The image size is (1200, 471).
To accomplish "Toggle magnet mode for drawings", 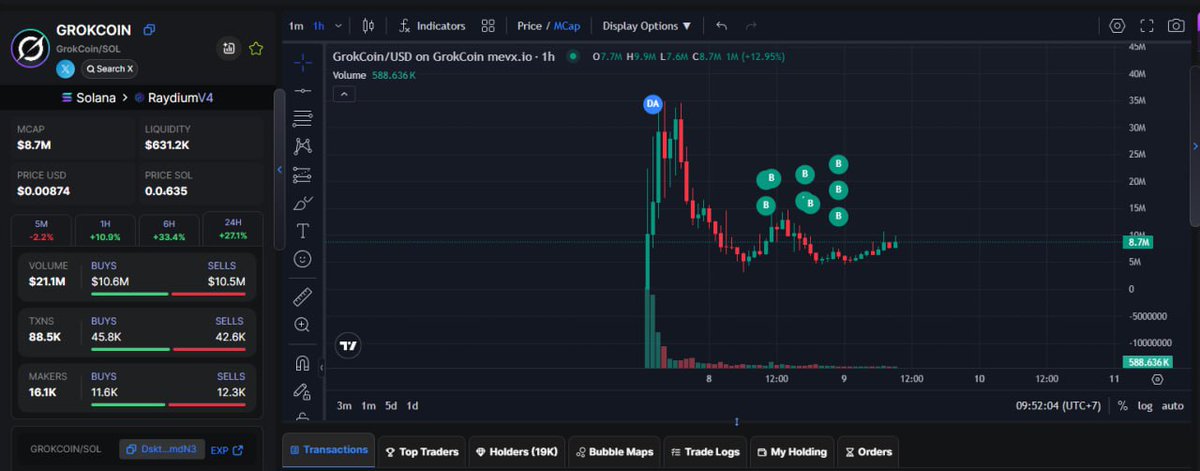I will tap(303, 362).
